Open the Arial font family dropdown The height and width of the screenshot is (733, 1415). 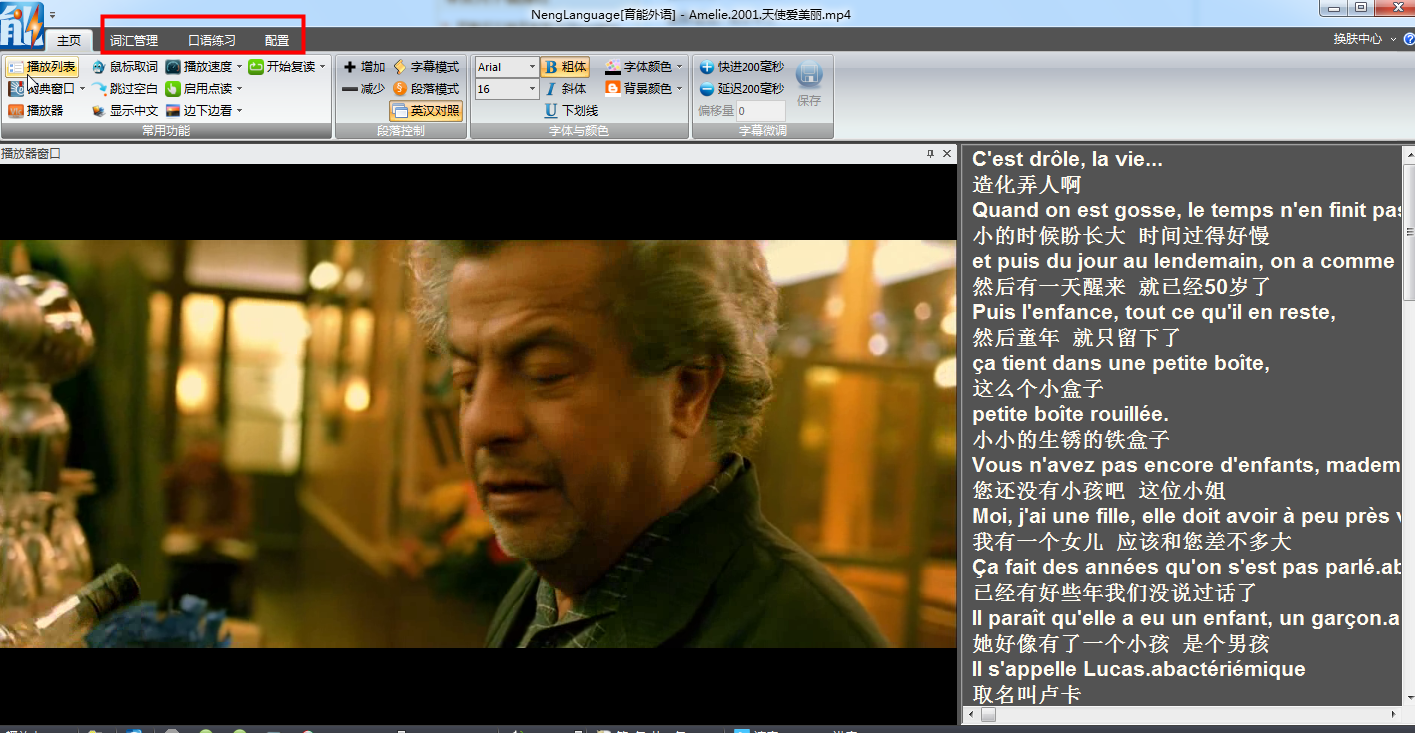click(x=531, y=67)
